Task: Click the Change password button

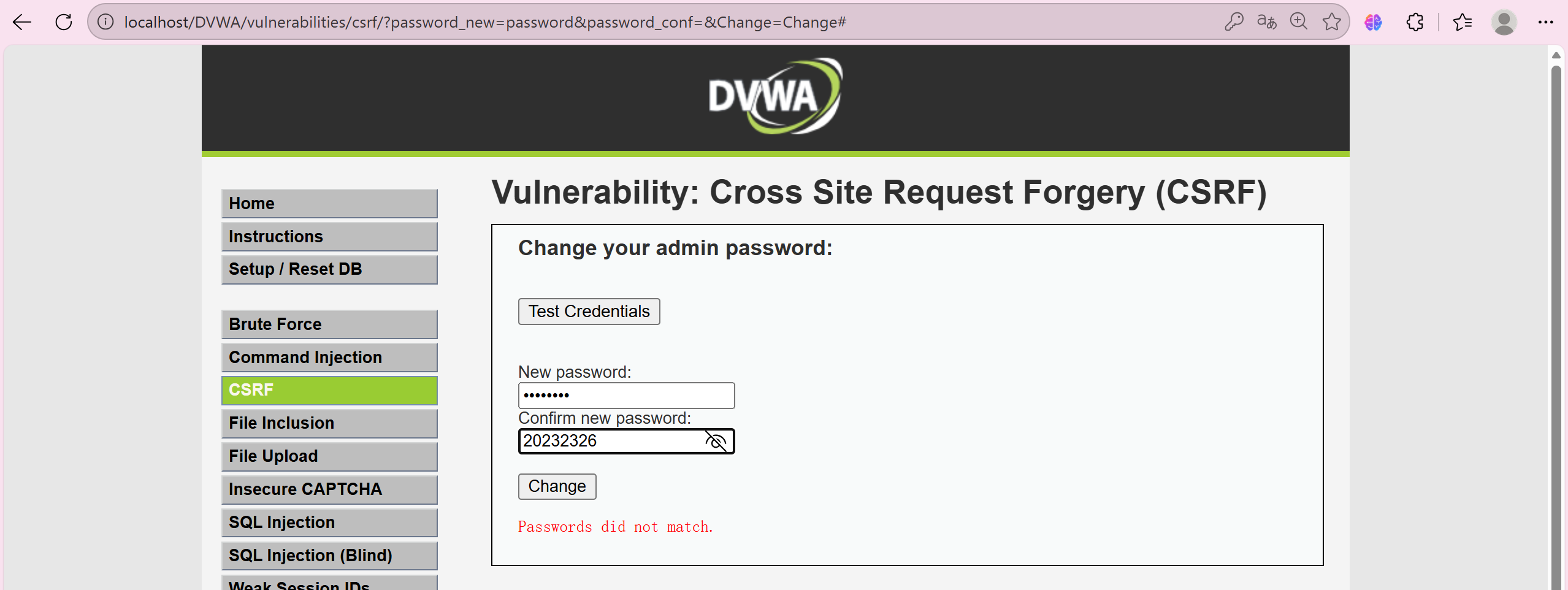Action: [x=557, y=486]
